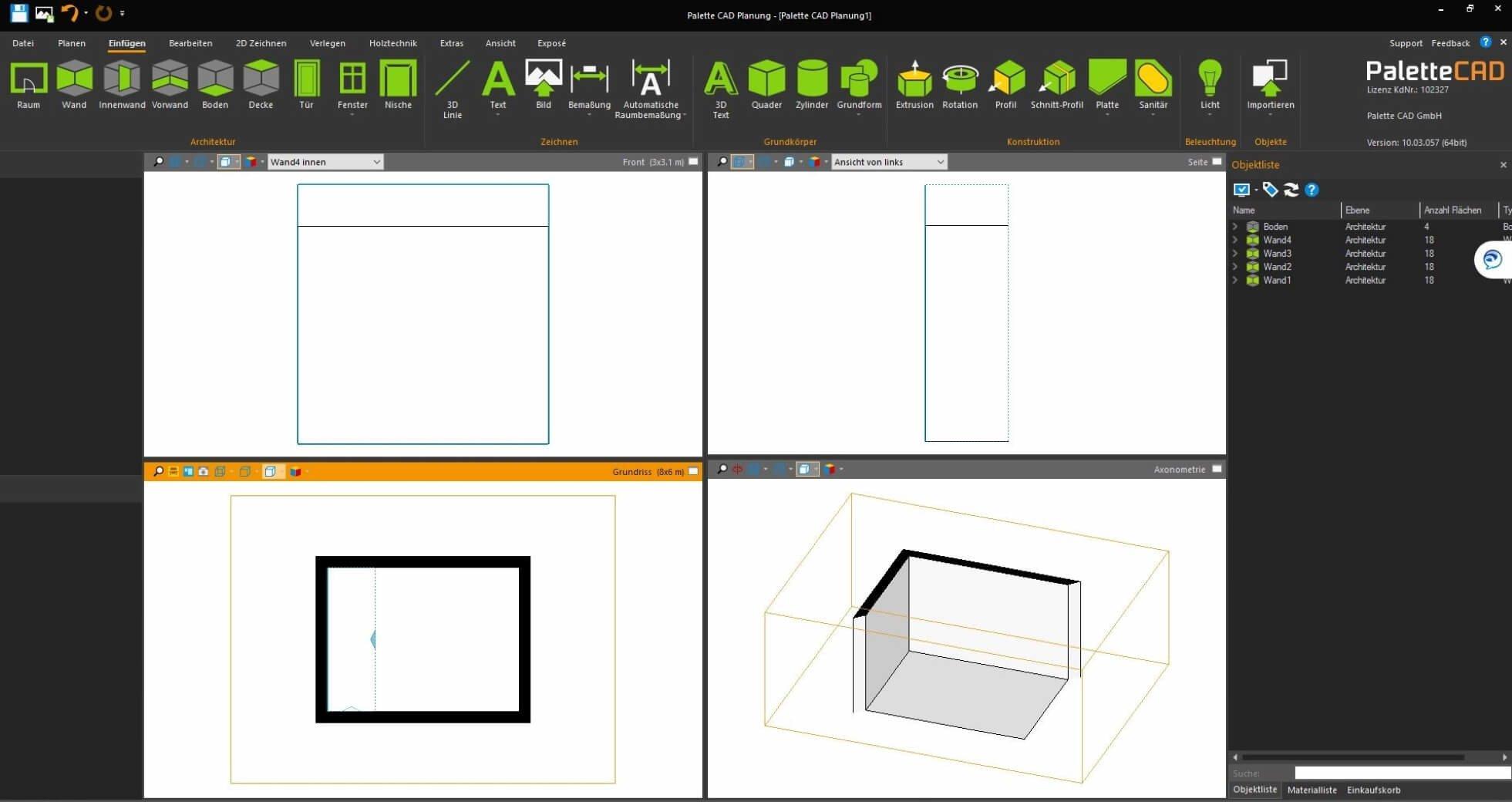Select the 3D Linie drawing tool
The width and height of the screenshot is (1512, 802).
[x=453, y=85]
